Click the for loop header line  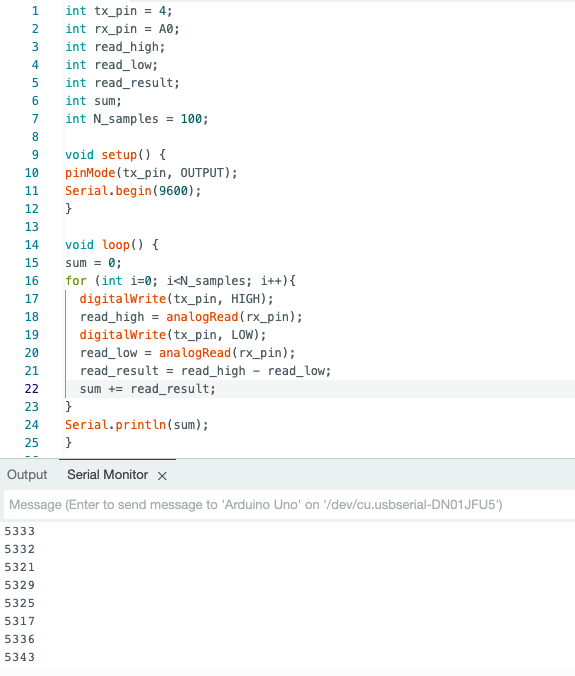pos(180,281)
